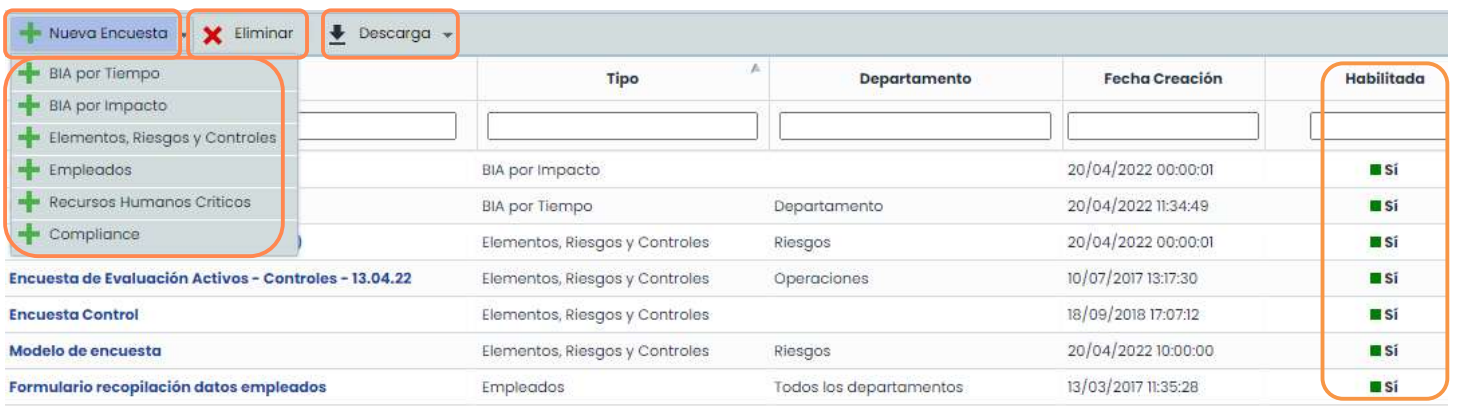Sort by the Tipo column header
Screen dimensions: 1457x406
[x=622, y=79]
